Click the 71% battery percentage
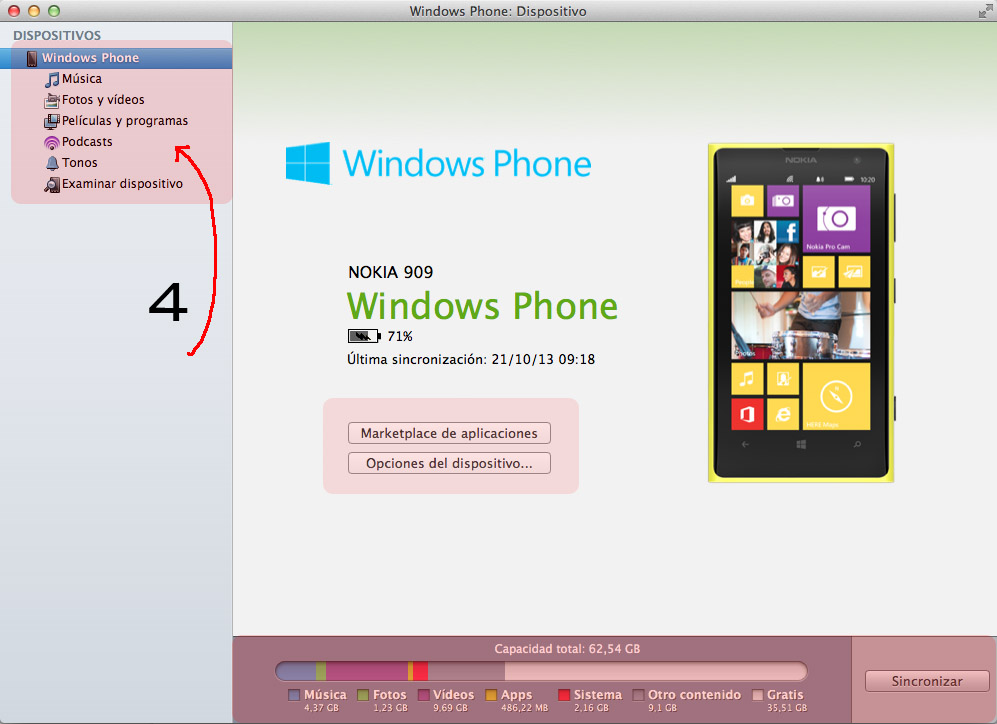The width and height of the screenshot is (997, 724). [400, 336]
